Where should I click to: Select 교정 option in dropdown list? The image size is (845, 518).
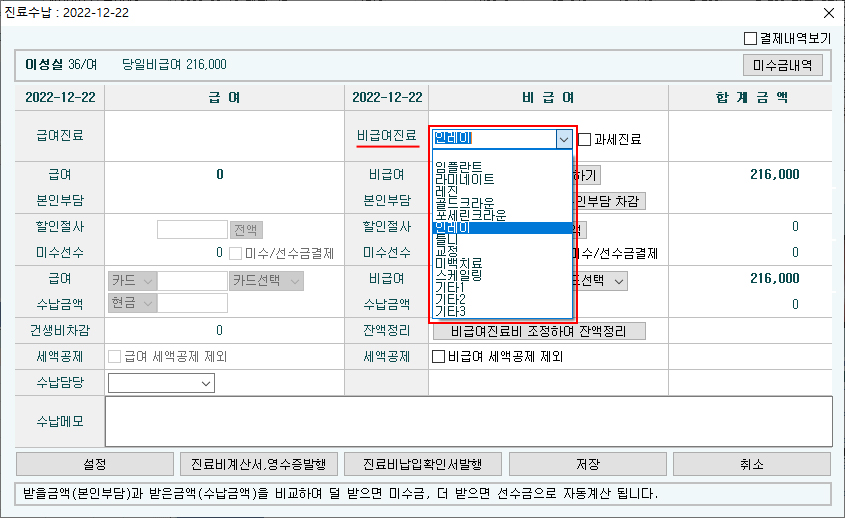447,251
